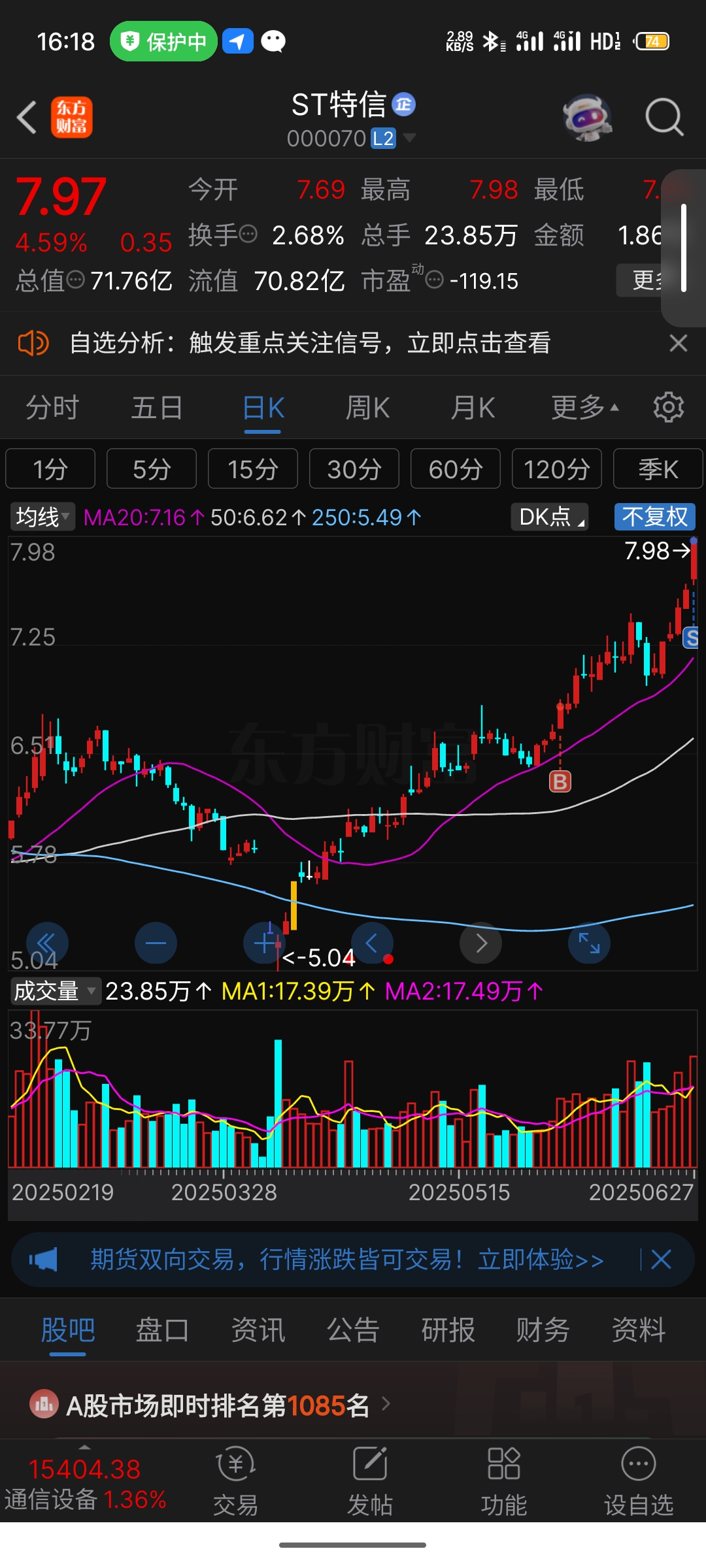
Task: Tap the info icon next to 换手
Action: pyautogui.click(x=248, y=234)
